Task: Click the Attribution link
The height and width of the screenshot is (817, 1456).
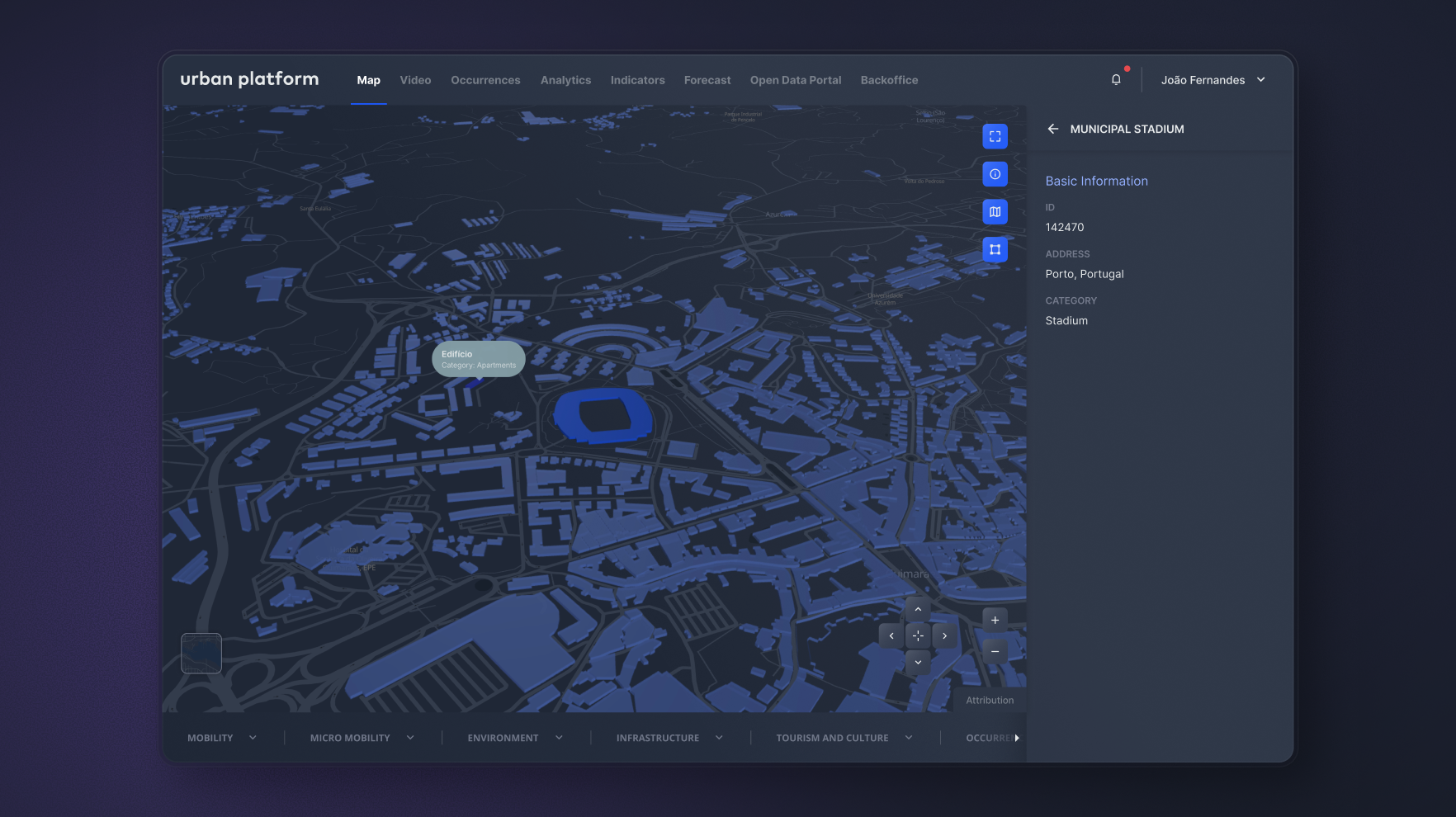Action: pos(990,701)
